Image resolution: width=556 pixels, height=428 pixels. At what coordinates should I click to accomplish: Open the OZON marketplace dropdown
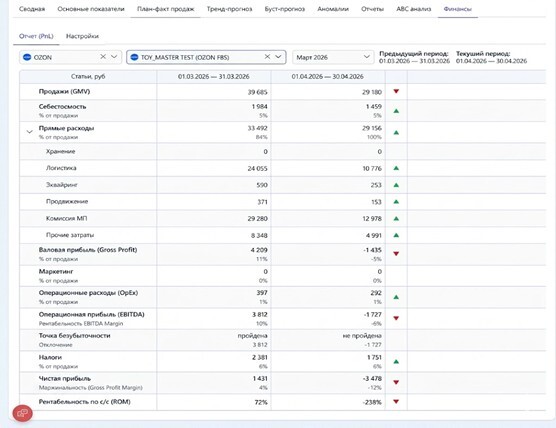pyautogui.click(x=114, y=57)
